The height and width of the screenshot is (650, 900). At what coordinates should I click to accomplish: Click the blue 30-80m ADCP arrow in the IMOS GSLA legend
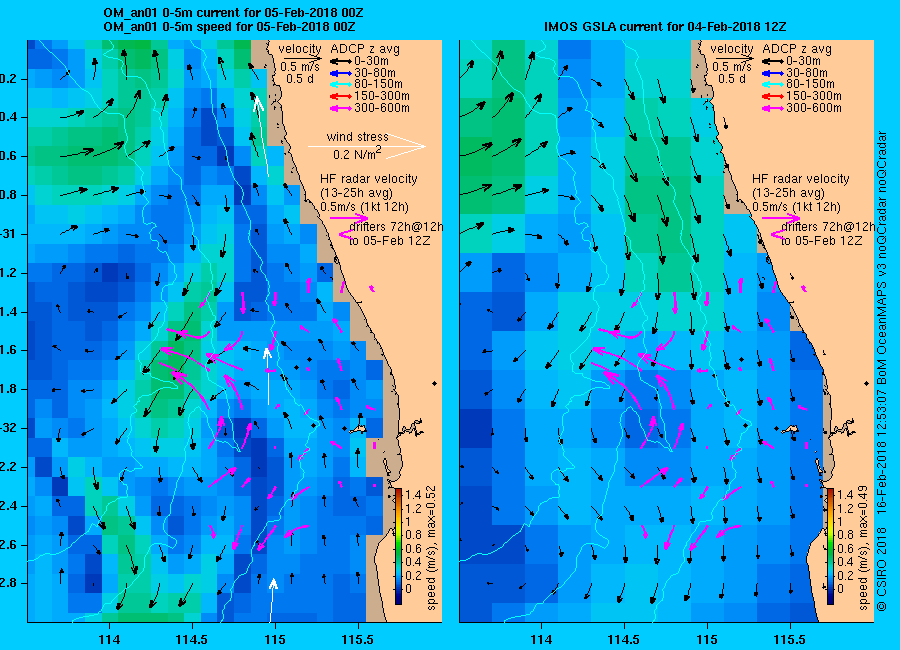click(x=773, y=73)
